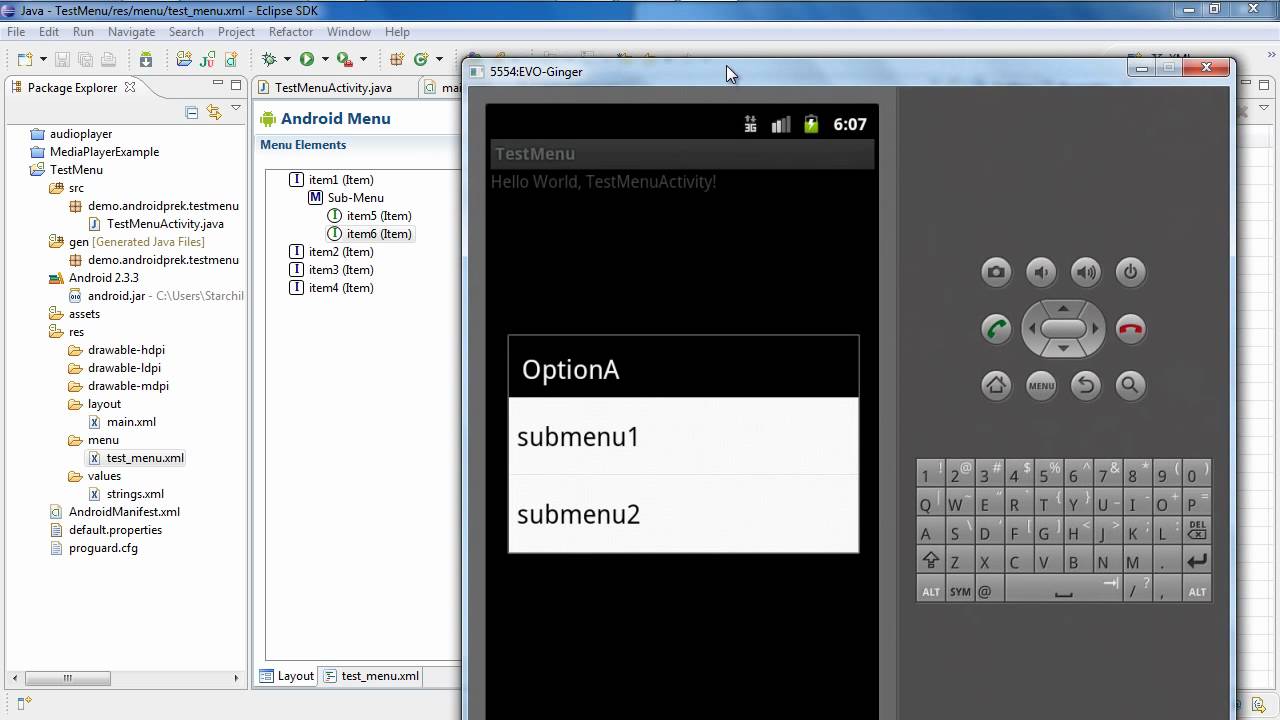Image resolution: width=1280 pixels, height=720 pixels.
Task: Select test_menu.xml in Package Explorer
Action: coord(136,458)
